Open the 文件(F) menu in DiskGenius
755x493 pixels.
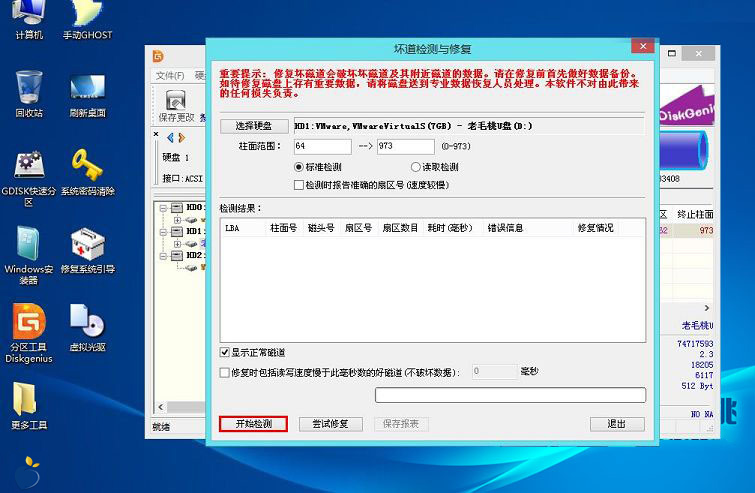click(x=170, y=76)
